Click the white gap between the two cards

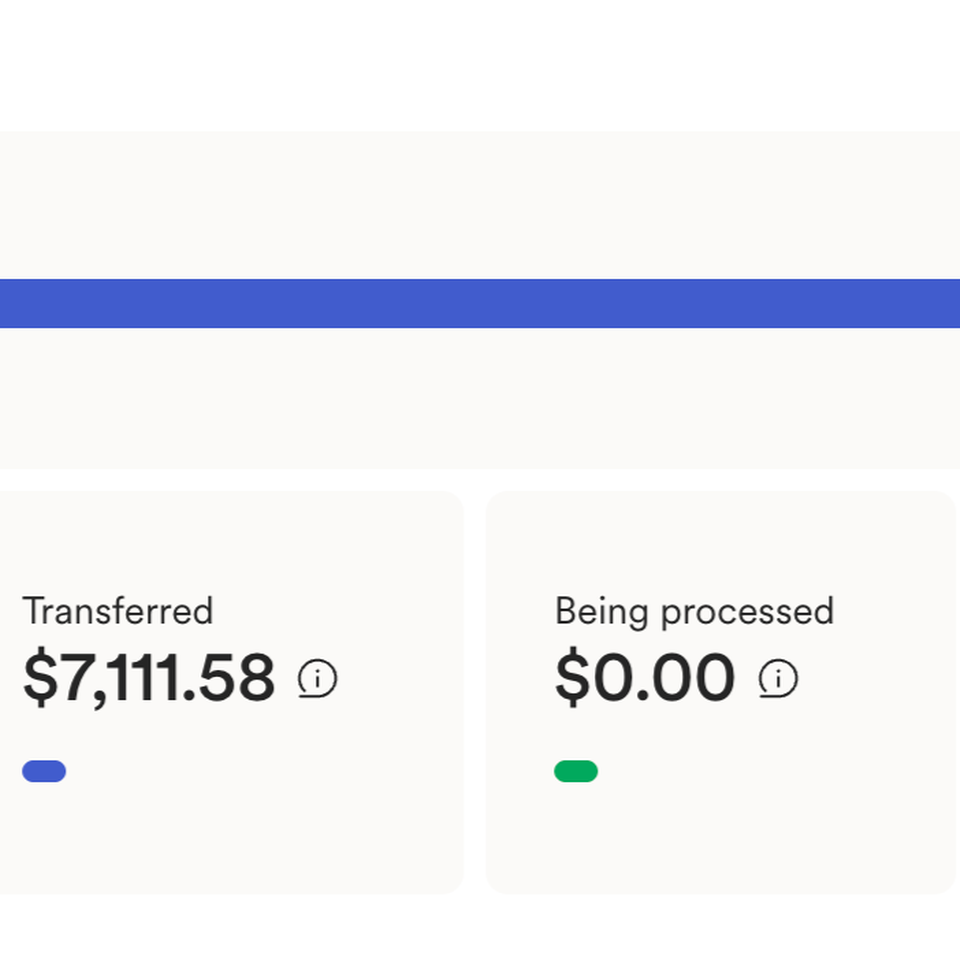point(474,692)
